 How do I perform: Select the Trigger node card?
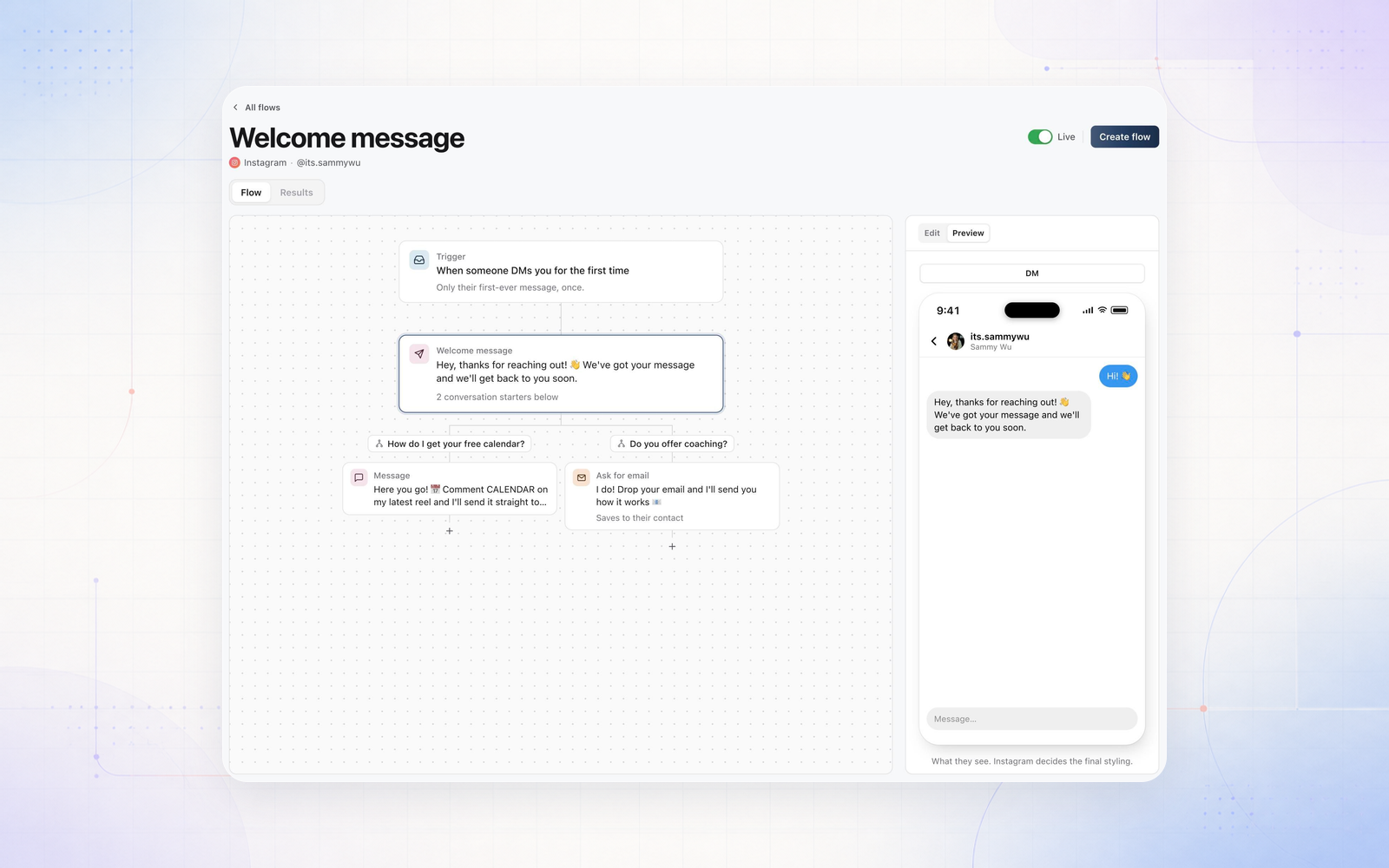tap(561, 272)
